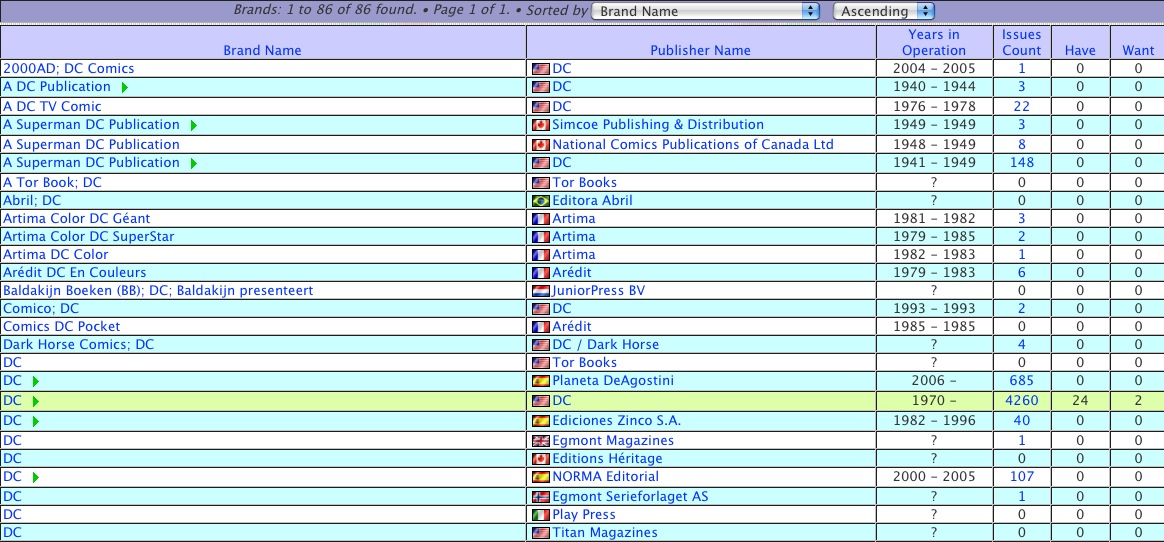The image size is (1164, 542).
Task: Click the green arrow in the highlighted DC row
Action: 36,401
